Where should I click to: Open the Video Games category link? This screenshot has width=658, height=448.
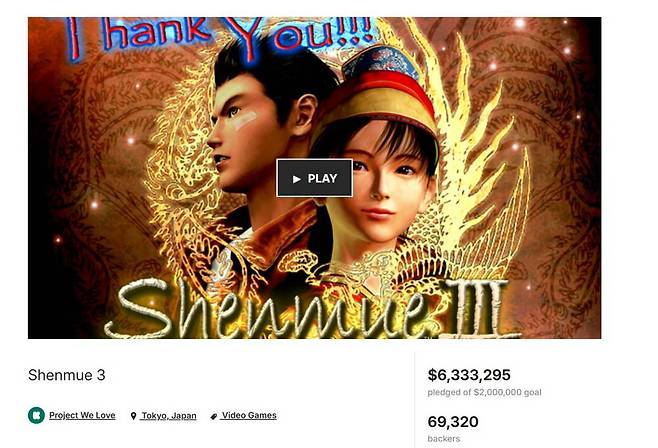pyautogui.click(x=249, y=415)
